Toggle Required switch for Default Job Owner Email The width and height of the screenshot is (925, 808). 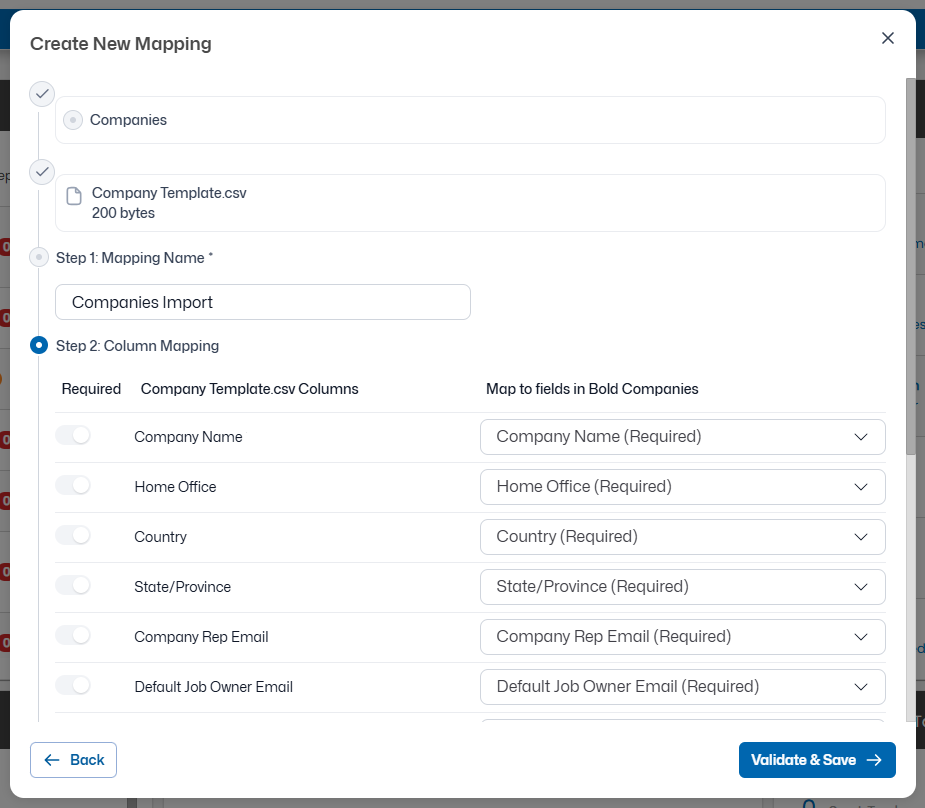pyautogui.click(x=73, y=685)
